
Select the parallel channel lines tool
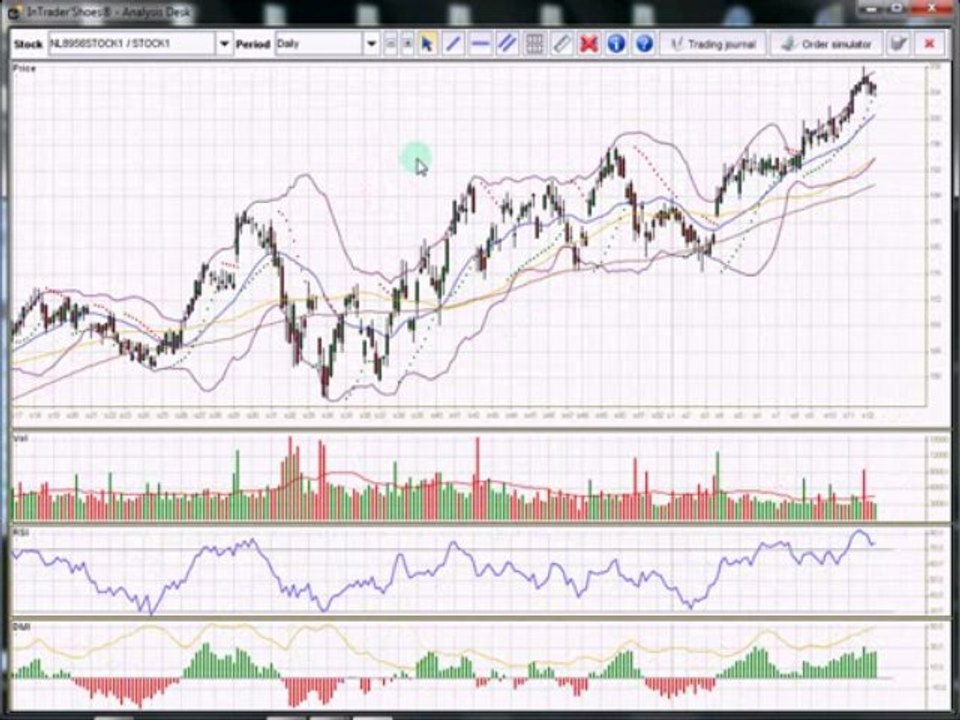[507, 44]
